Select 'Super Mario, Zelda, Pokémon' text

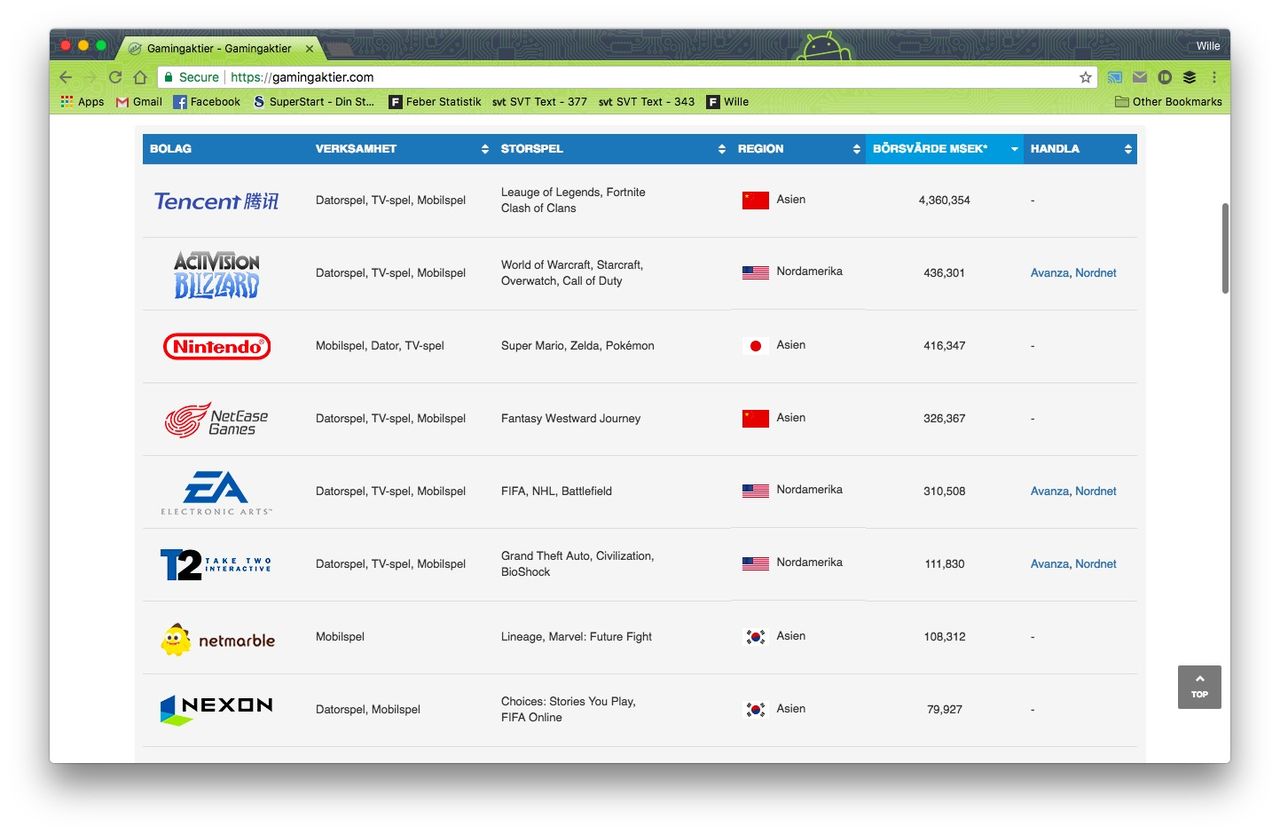(578, 346)
